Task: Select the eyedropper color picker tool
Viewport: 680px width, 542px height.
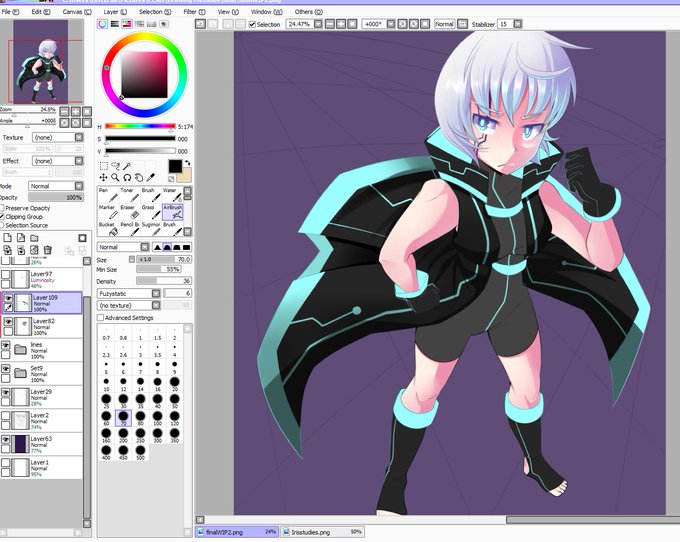Action: point(150,177)
